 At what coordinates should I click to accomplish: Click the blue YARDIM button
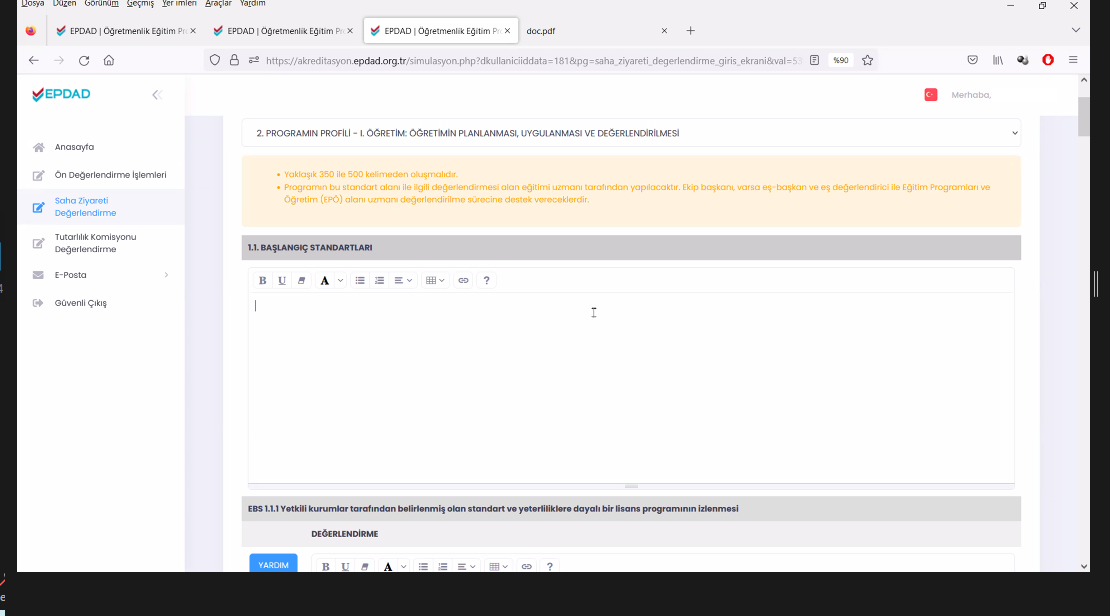(x=273, y=565)
